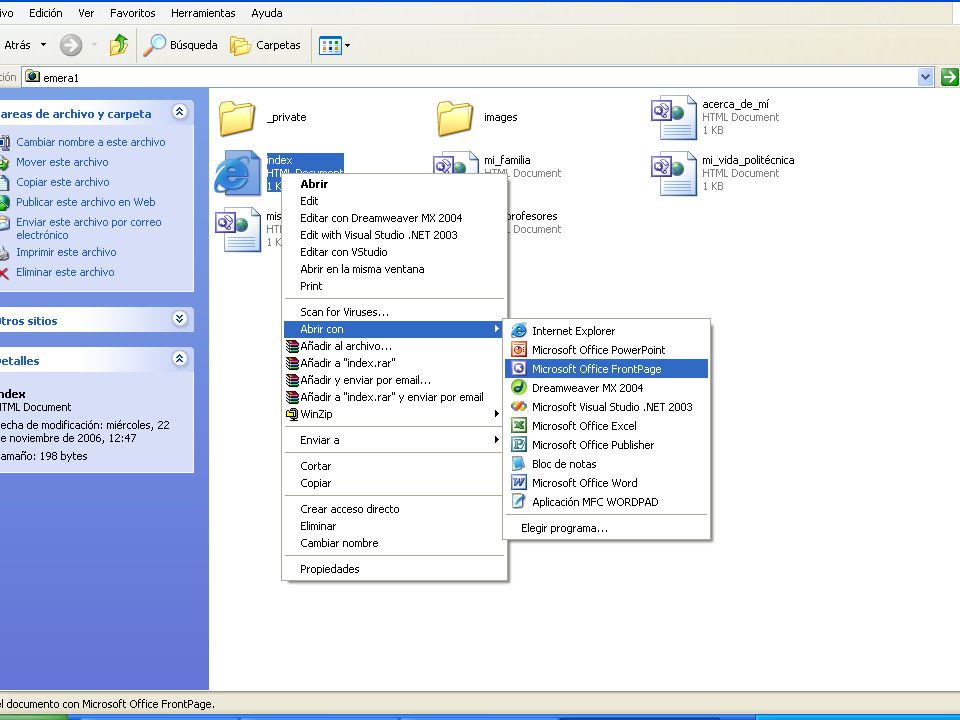Viewport: 960px width, 720px height.
Task: Click the Visual Studio .NET 2003 icon
Action: 519,407
